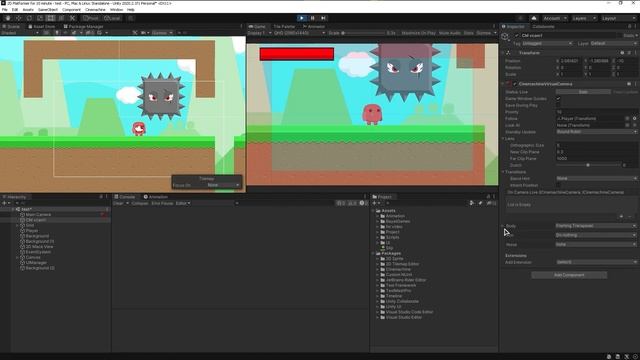Toggle the GameObject active checkbox
This screenshot has height=360, width=640.
click(x=517, y=36)
